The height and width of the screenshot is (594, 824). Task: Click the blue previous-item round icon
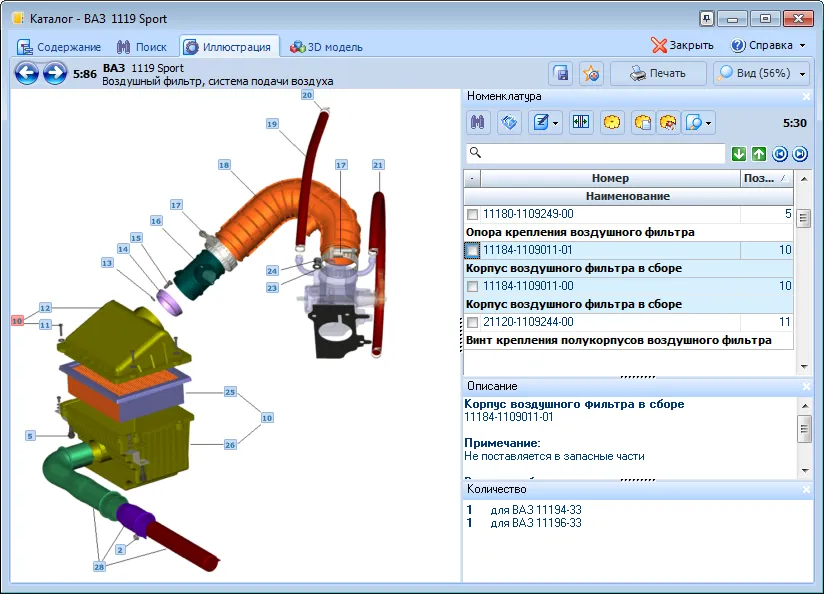point(780,153)
